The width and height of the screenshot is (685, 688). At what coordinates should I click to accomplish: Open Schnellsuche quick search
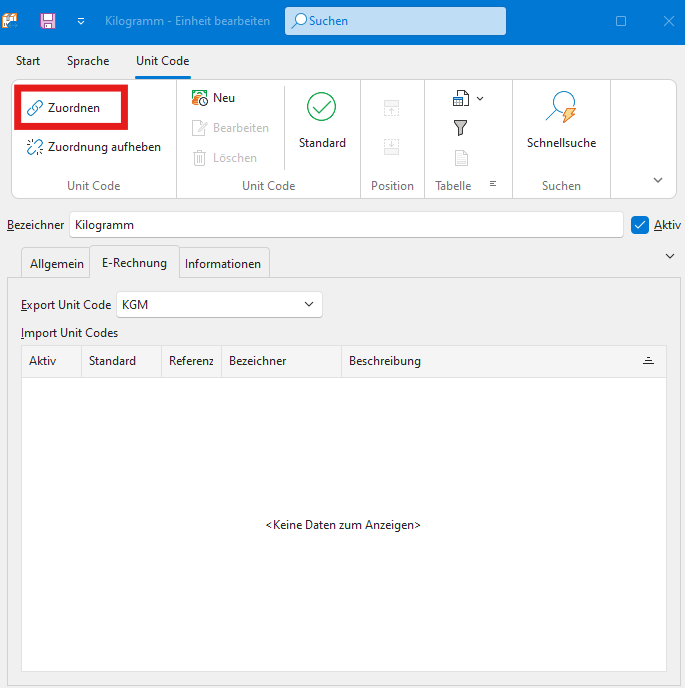coord(561,118)
